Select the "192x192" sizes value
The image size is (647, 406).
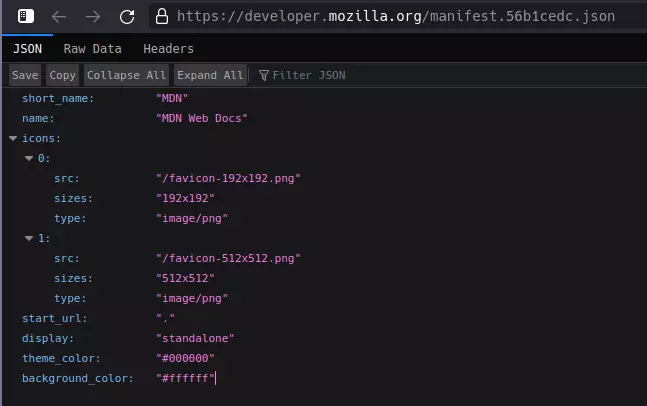coord(185,198)
